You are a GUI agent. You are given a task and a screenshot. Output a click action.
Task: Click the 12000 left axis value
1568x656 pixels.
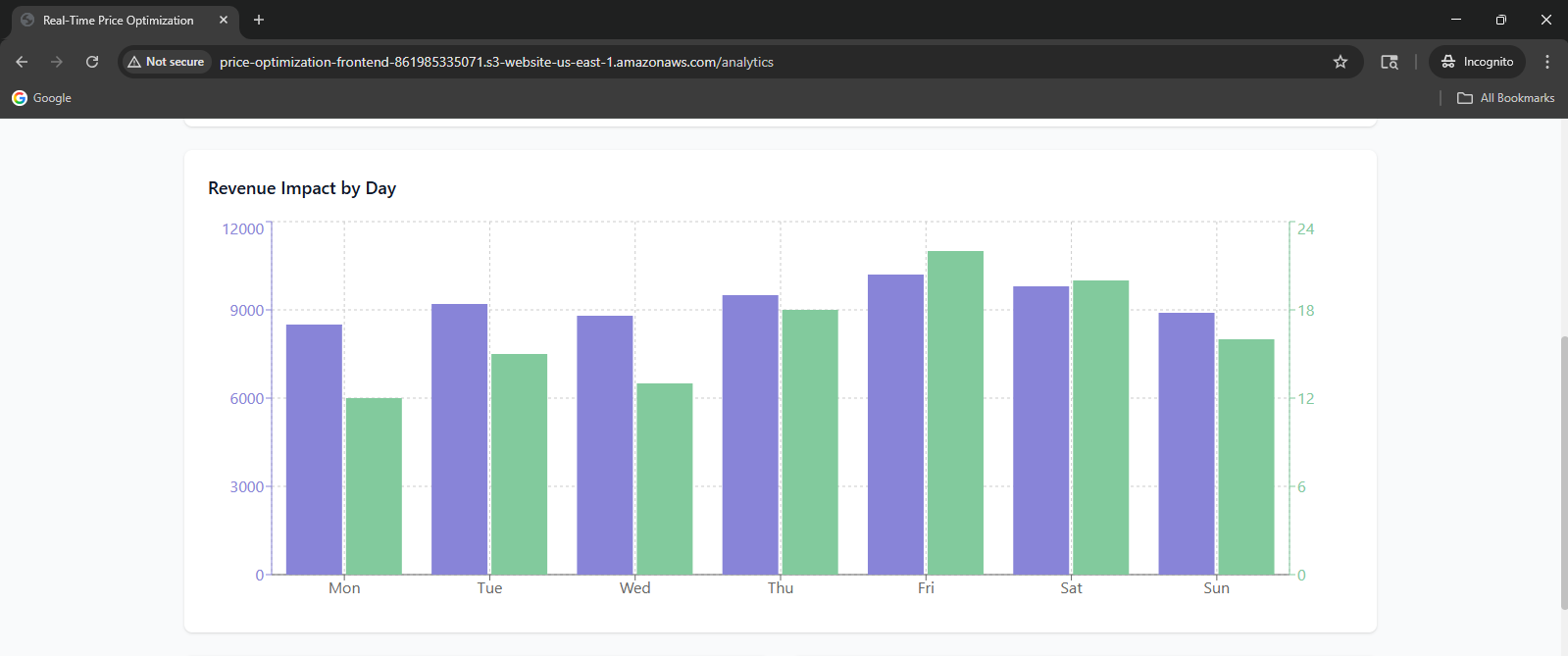[x=243, y=229]
